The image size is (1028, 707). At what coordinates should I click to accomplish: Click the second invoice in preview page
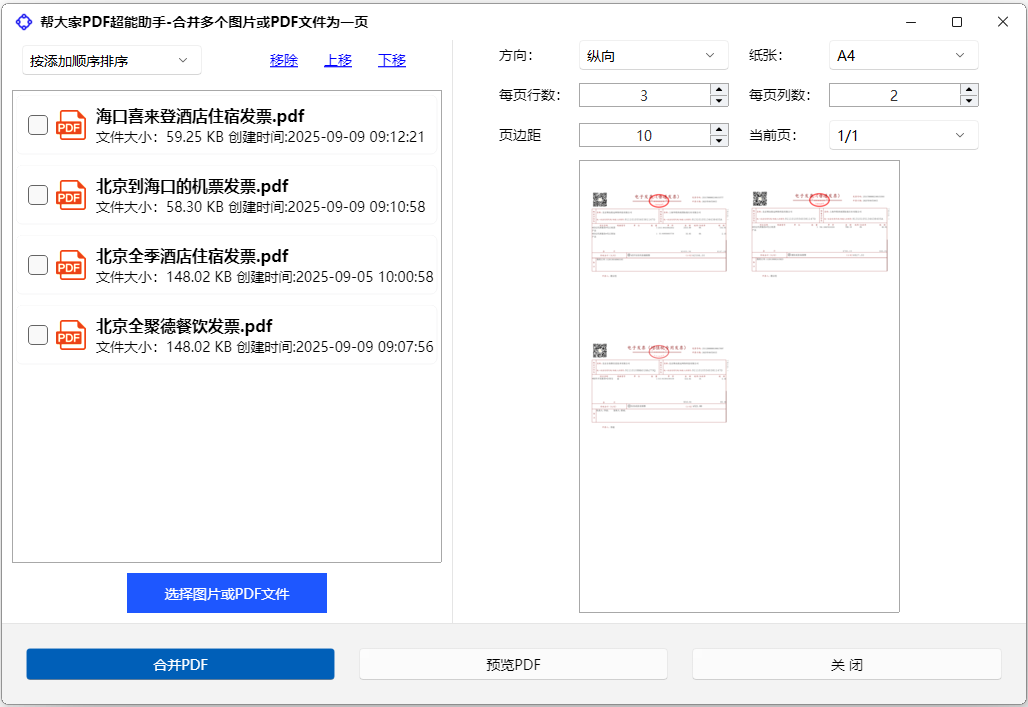(x=819, y=231)
